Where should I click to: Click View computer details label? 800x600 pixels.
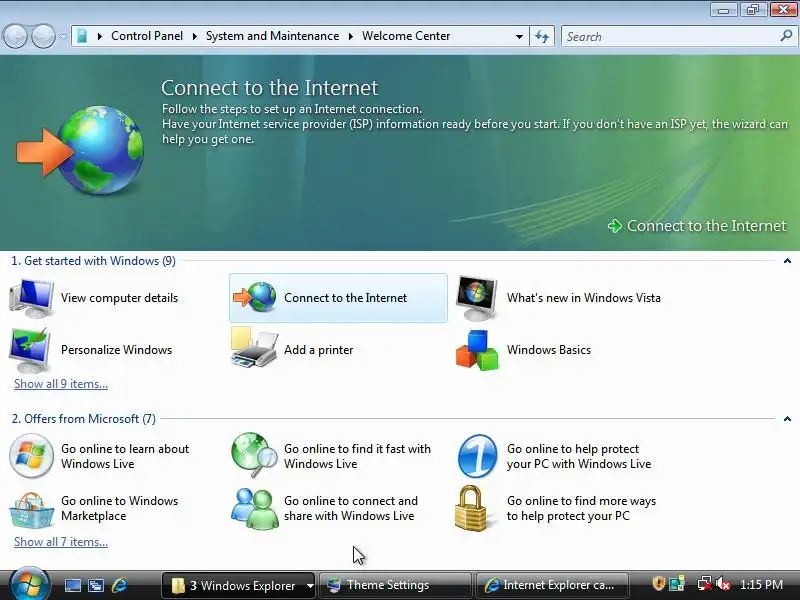(x=119, y=298)
